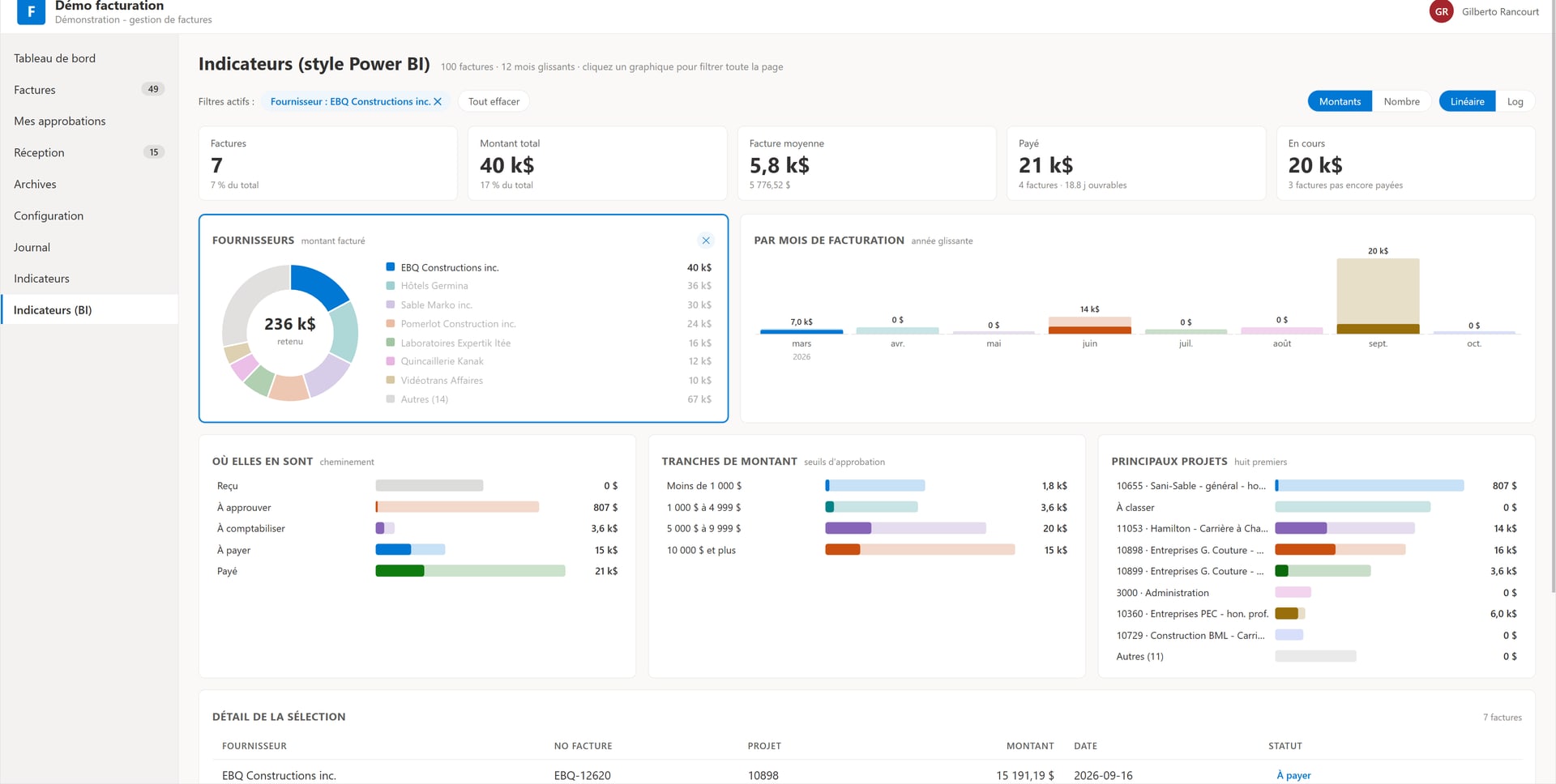This screenshot has width=1556, height=784.
Task: Select the À approuver status row
Action: click(417, 507)
